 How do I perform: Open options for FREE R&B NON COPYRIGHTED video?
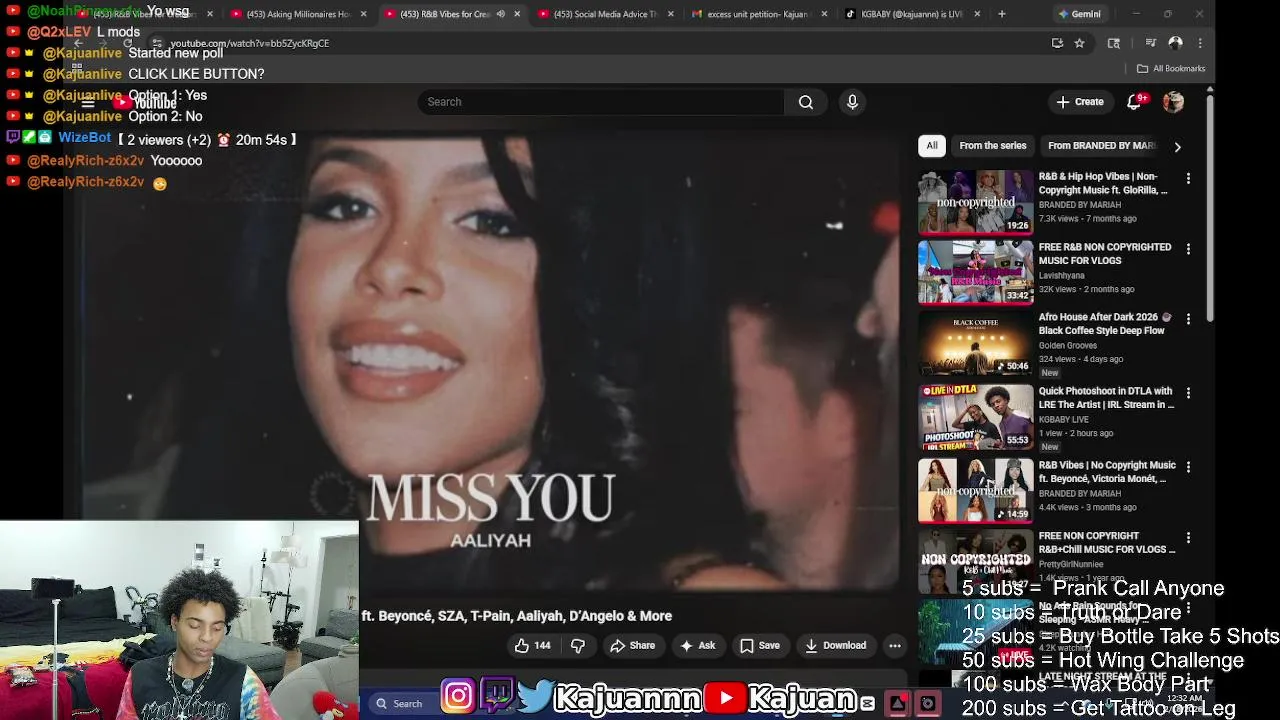[1188, 248]
